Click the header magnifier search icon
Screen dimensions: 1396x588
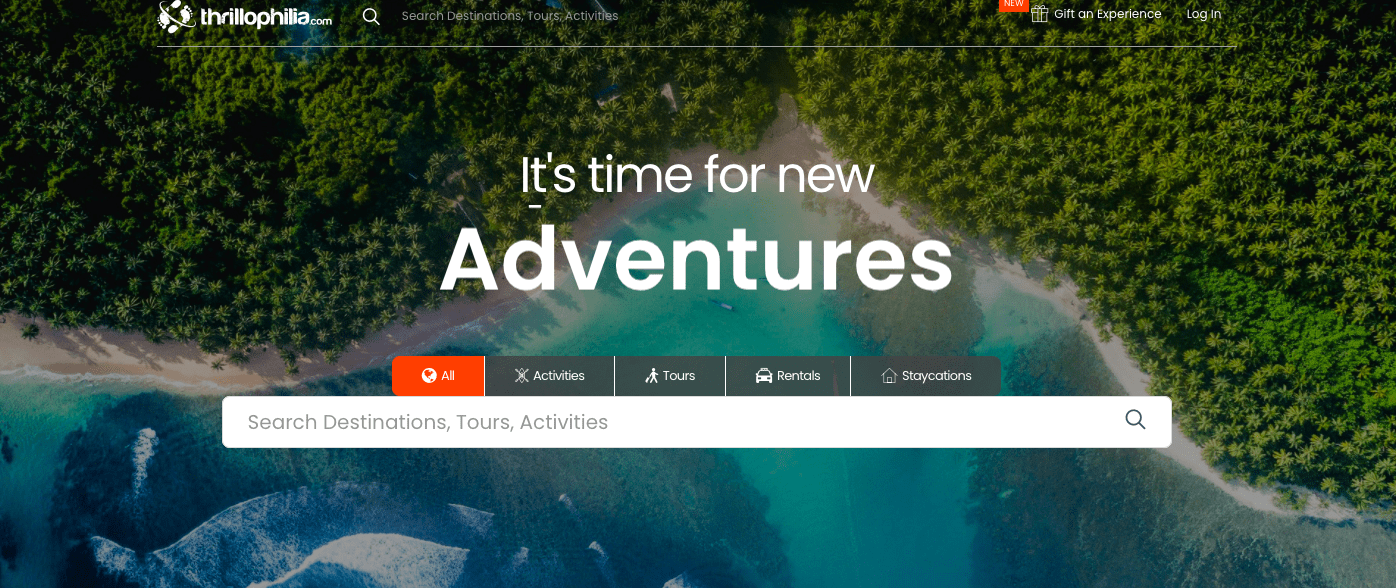pos(371,16)
